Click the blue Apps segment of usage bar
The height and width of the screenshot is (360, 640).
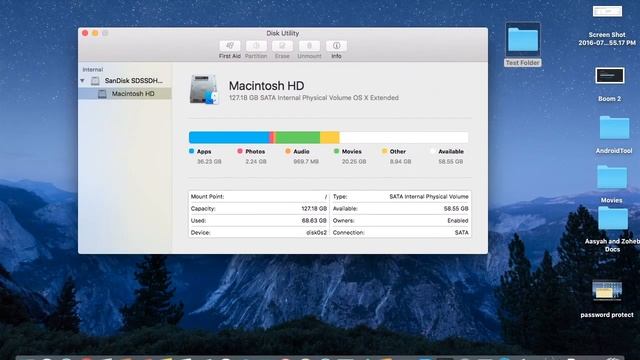pyautogui.click(x=229, y=138)
